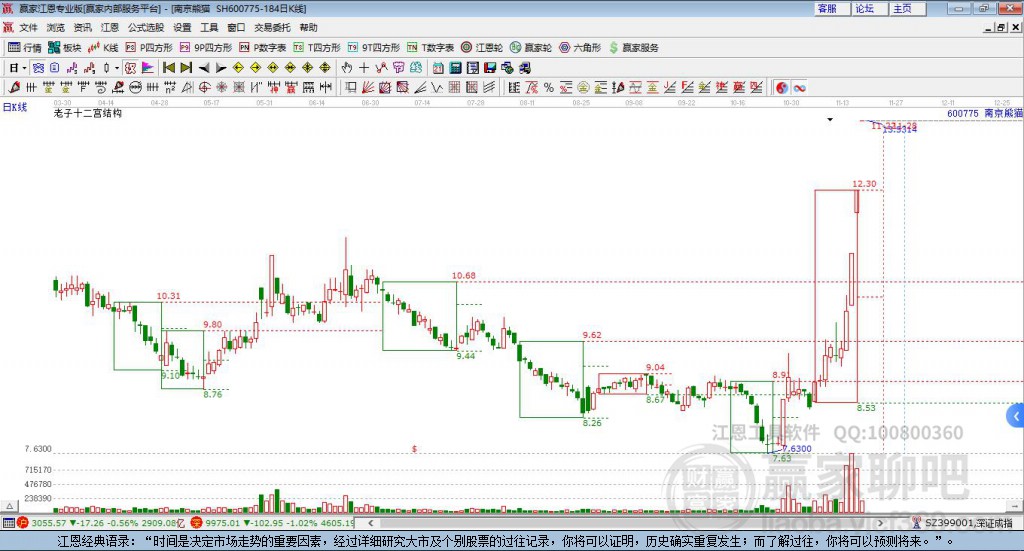
Task: Click the 老子十二宫结构 indicator label
Action: coord(88,113)
